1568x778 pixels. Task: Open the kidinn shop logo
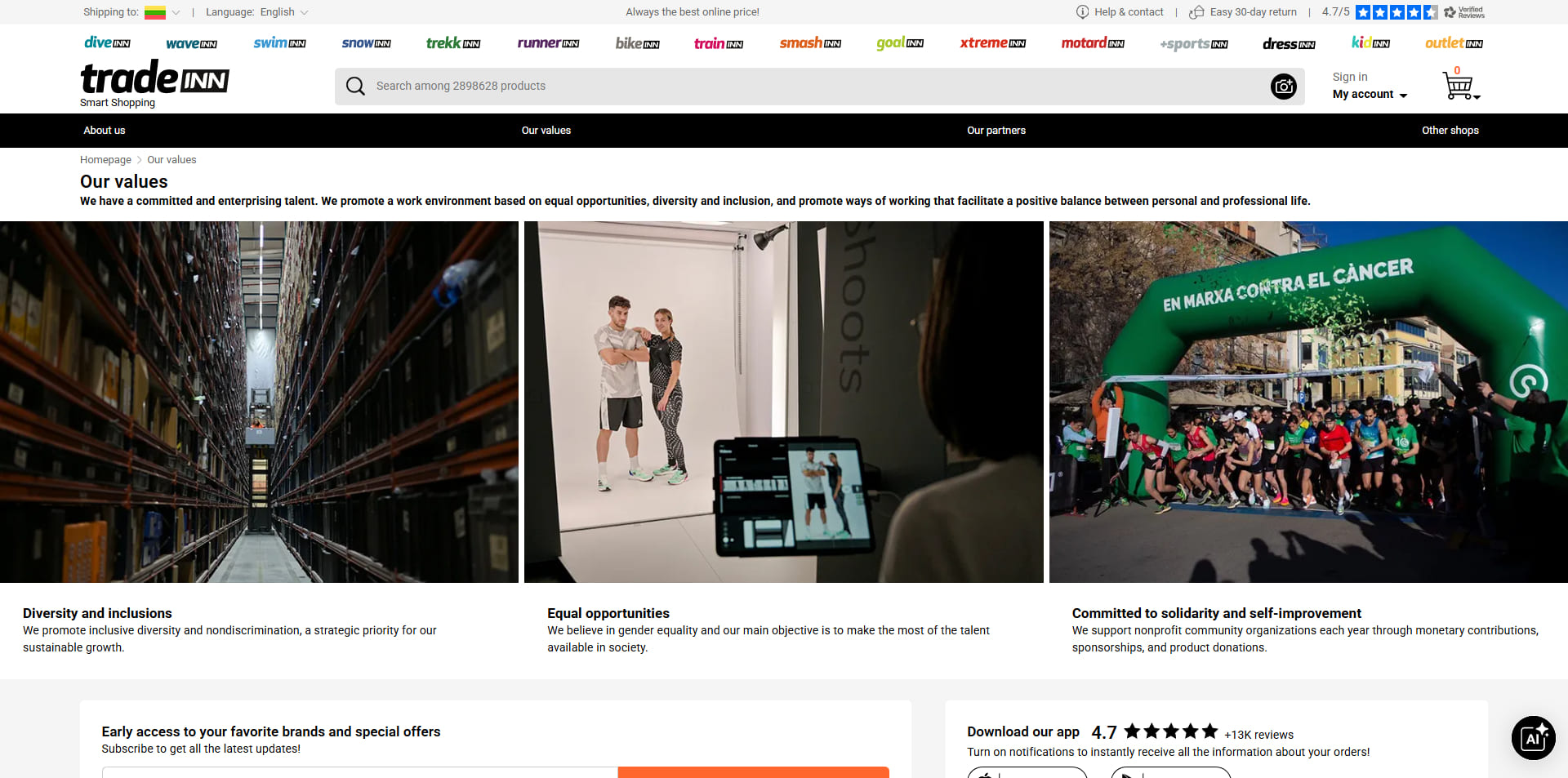coord(1370,42)
